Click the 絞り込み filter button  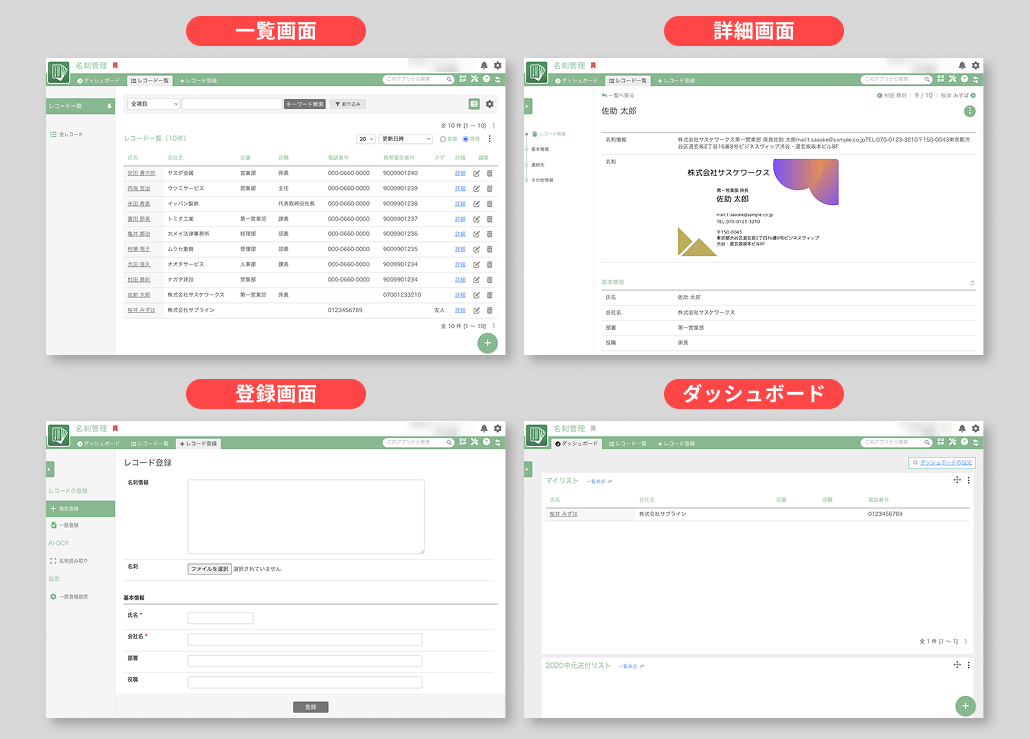click(x=348, y=104)
